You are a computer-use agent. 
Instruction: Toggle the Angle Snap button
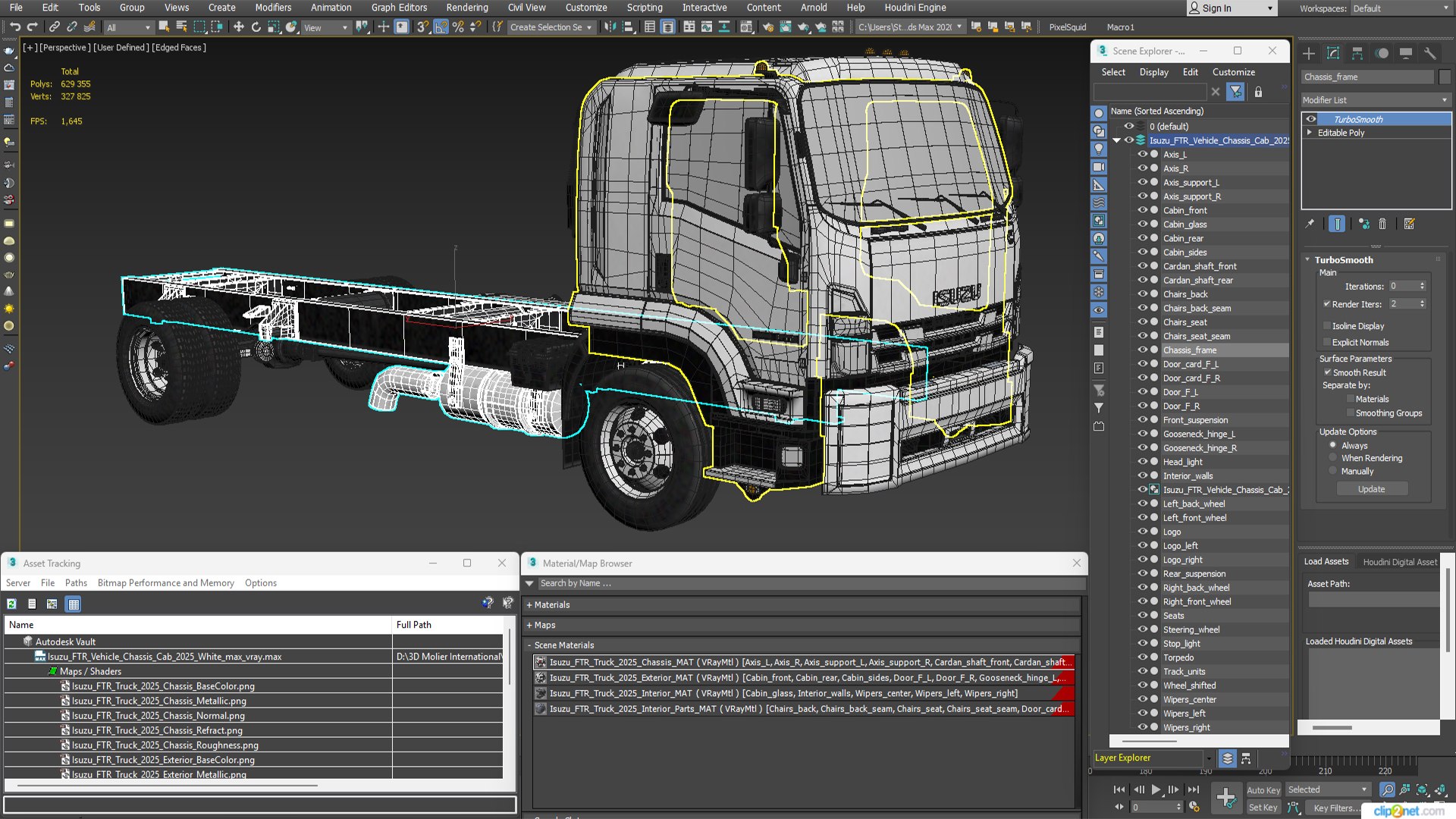[441, 27]
